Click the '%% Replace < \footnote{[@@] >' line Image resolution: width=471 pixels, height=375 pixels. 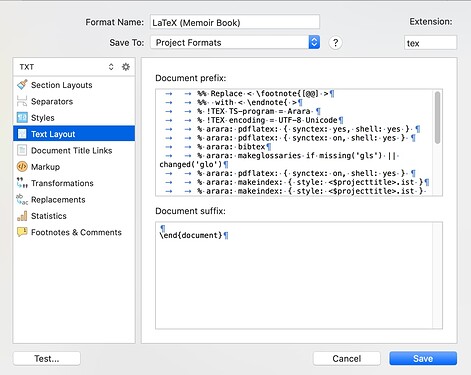[x=265, y=93]
